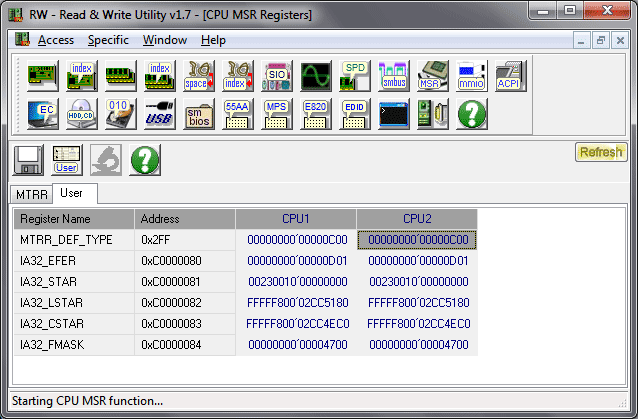The width and height of the screenshot is (638, 419).
Task: Click the User MSR list icon
Action: pyautogui.click(x=67, y=160)
